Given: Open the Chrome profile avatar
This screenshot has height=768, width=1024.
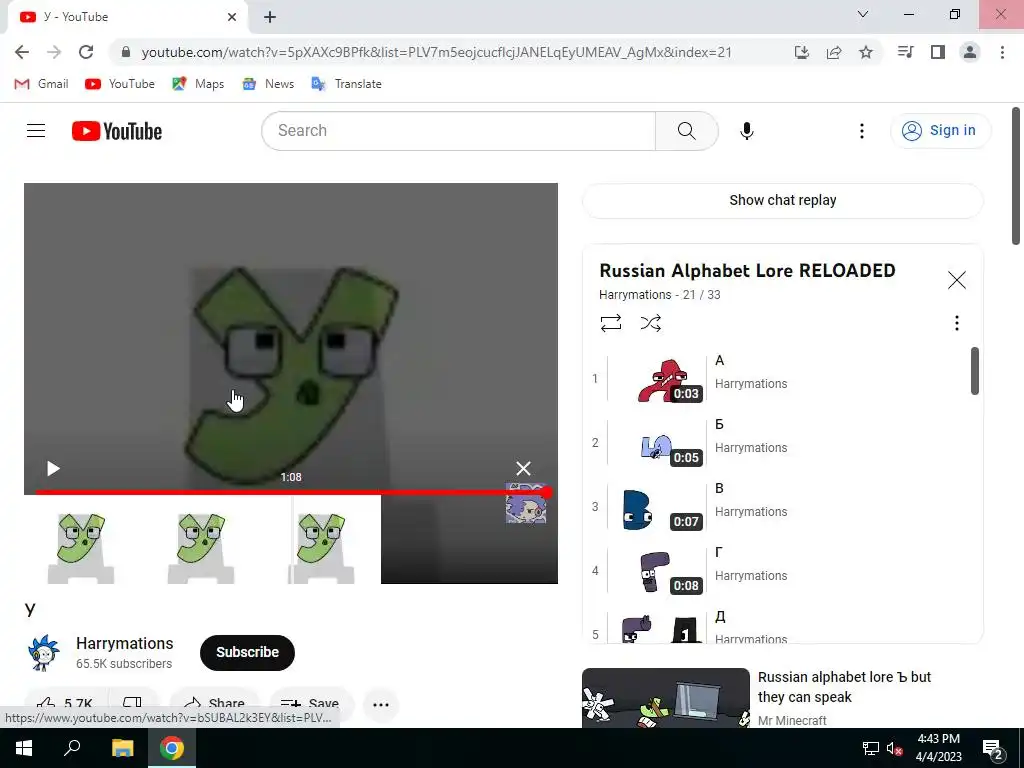Looking at the screenshot, I should click(970, 52).
